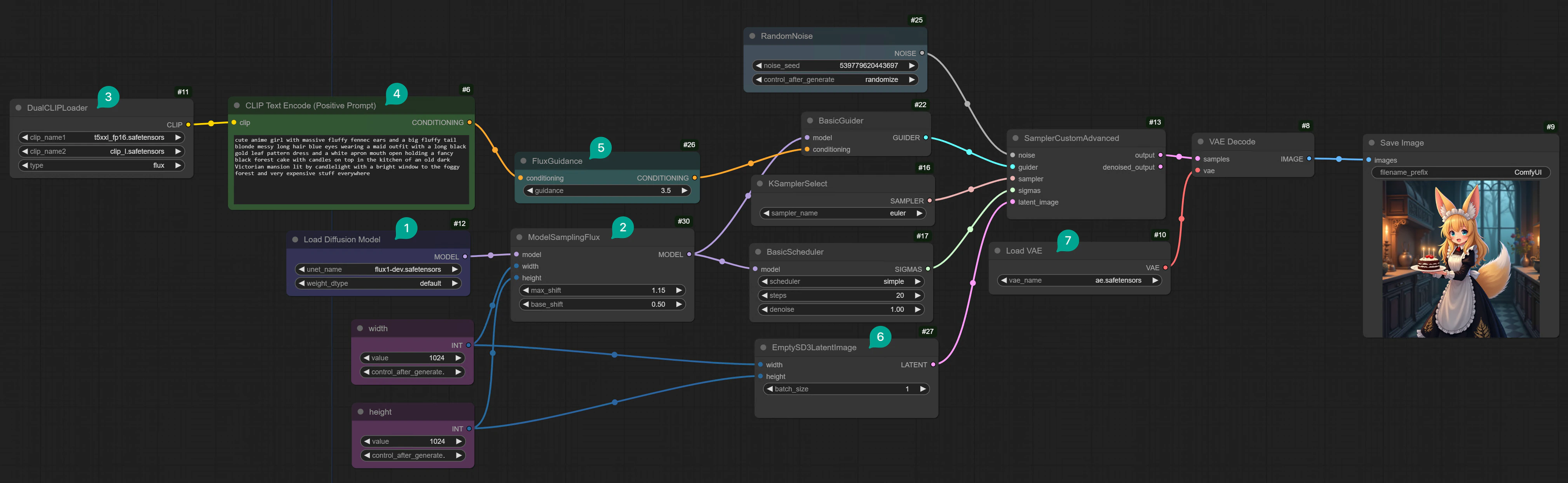The image size is (1568, 483).
Task: Collapse the Load Diffusion Model node
Action: (x=296, y=240)
